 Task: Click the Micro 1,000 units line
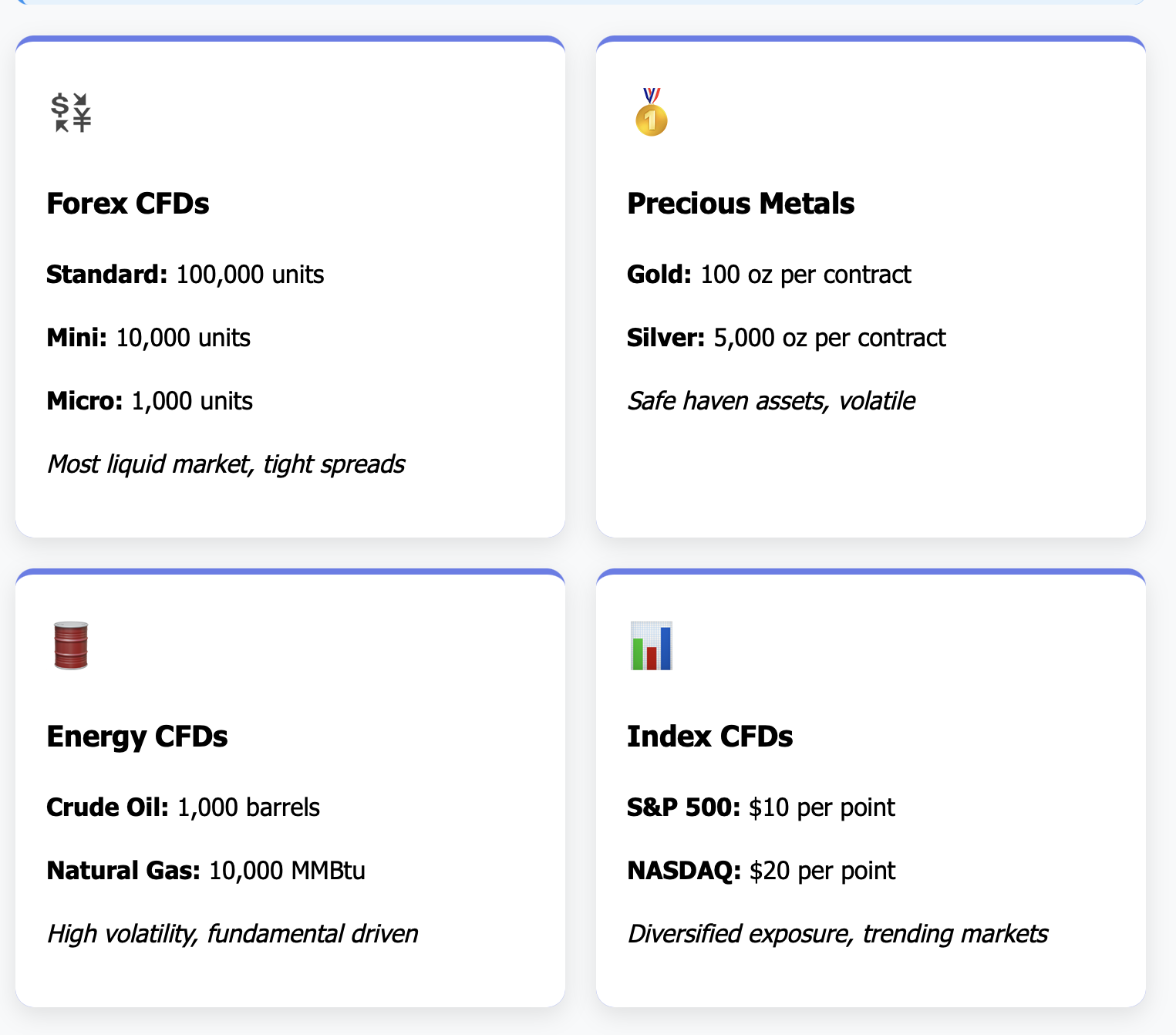150,401
